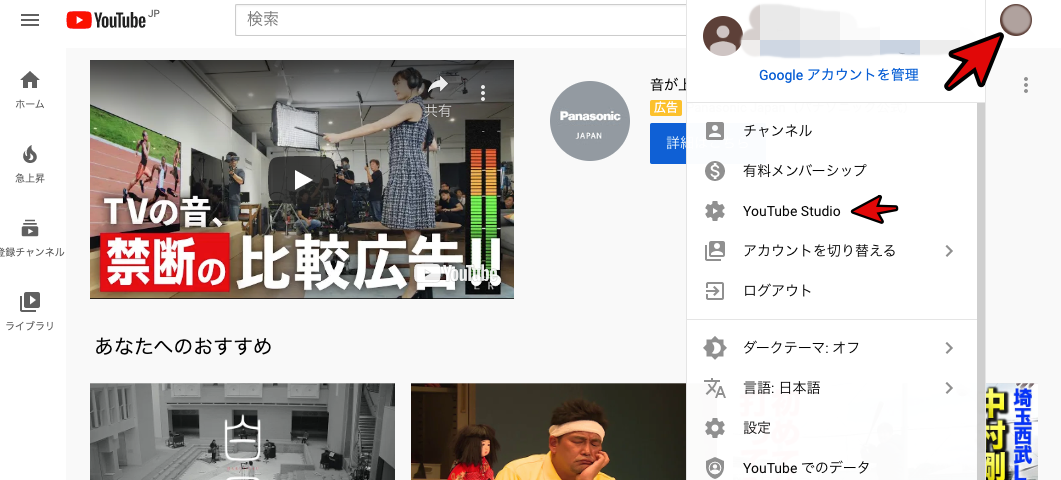Click the logout arrow icon
Screen dimensions: 1061x480
tap(715, 291)
